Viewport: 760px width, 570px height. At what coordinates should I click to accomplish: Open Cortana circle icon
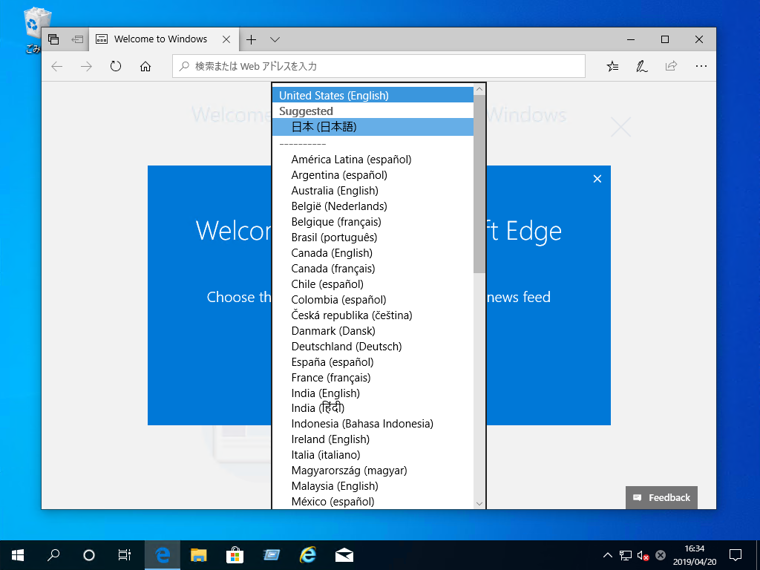[x=89, y=555]
